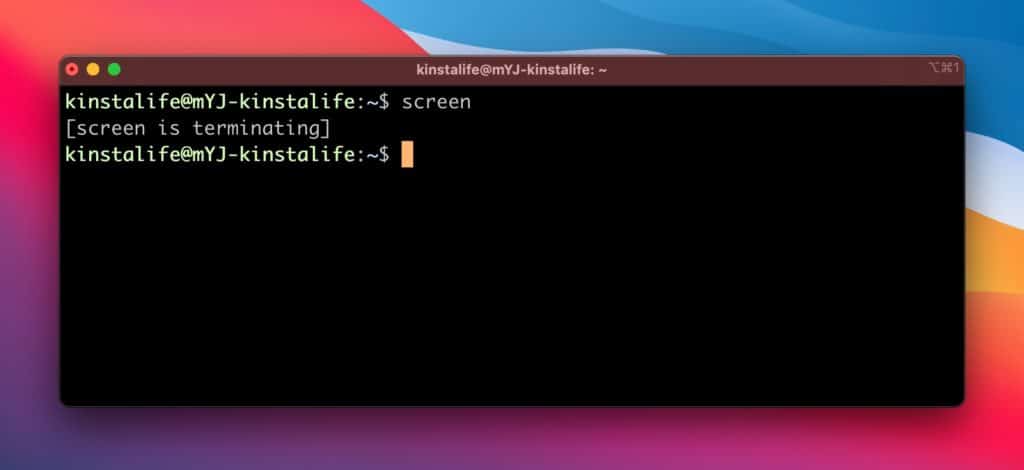1024x470 pixels.
Task: Maximize the terminal with the green button
Action: [x=114, y=69]
